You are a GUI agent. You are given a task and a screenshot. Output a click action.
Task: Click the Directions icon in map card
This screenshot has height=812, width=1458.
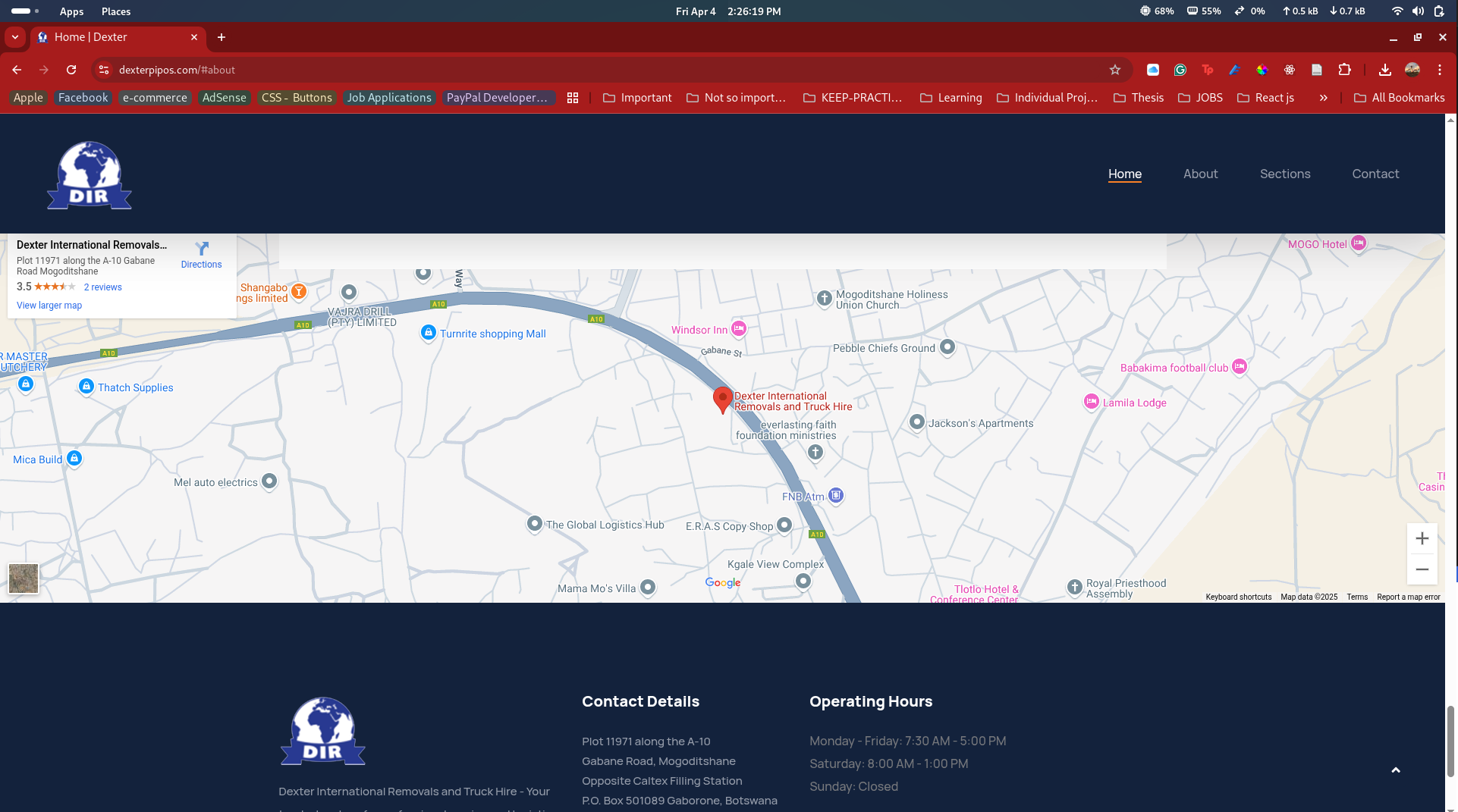tap(201, 249)
